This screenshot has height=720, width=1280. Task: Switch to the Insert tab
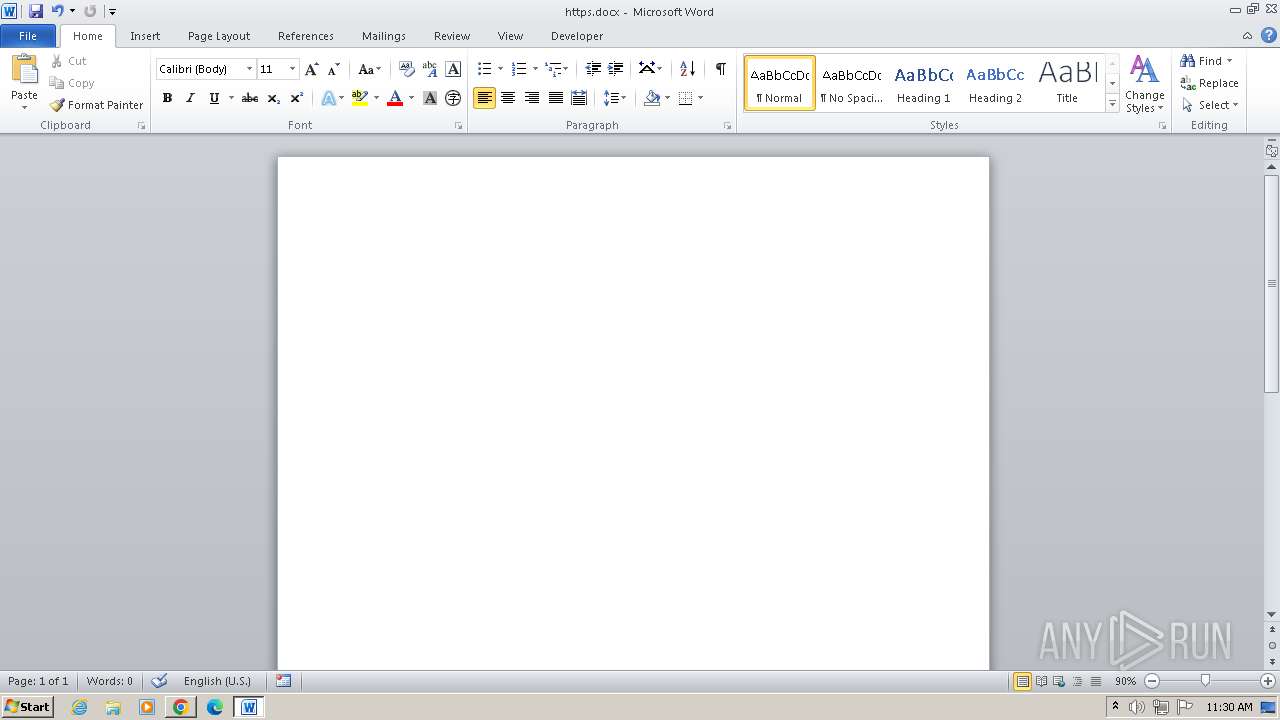point(145,36)
